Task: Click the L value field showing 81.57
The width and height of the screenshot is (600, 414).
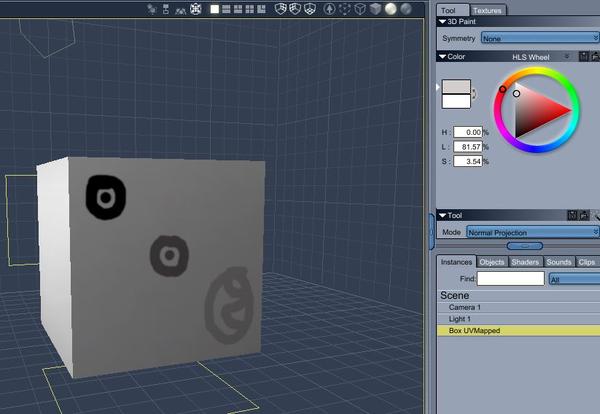Action: pyautogui.click(x=468, y=147)
